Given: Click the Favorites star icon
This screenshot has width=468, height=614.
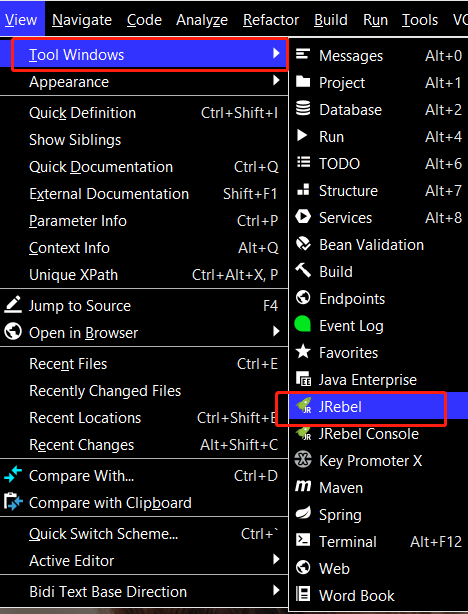Looking at the screenshot, I should [x=303, y=352].
